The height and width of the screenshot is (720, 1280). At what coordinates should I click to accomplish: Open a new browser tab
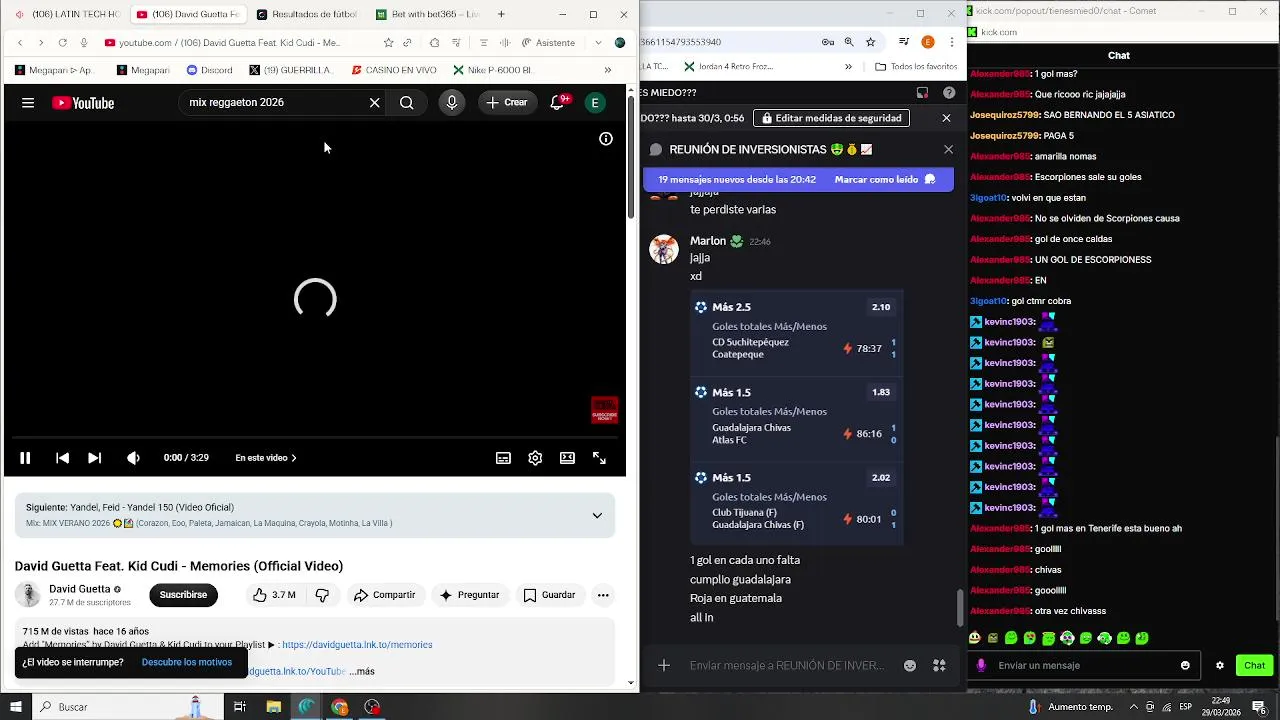(x=501, y=14)
